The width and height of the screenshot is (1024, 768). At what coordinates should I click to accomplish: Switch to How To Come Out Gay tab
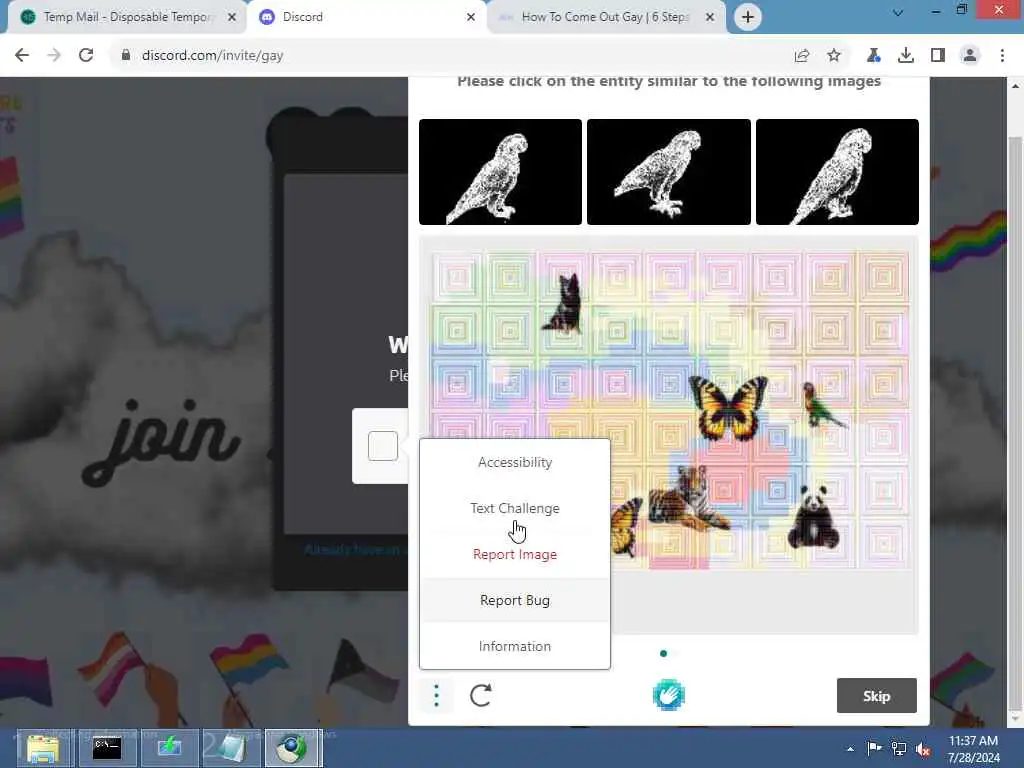pyautogui.click(x=604, y=17)
